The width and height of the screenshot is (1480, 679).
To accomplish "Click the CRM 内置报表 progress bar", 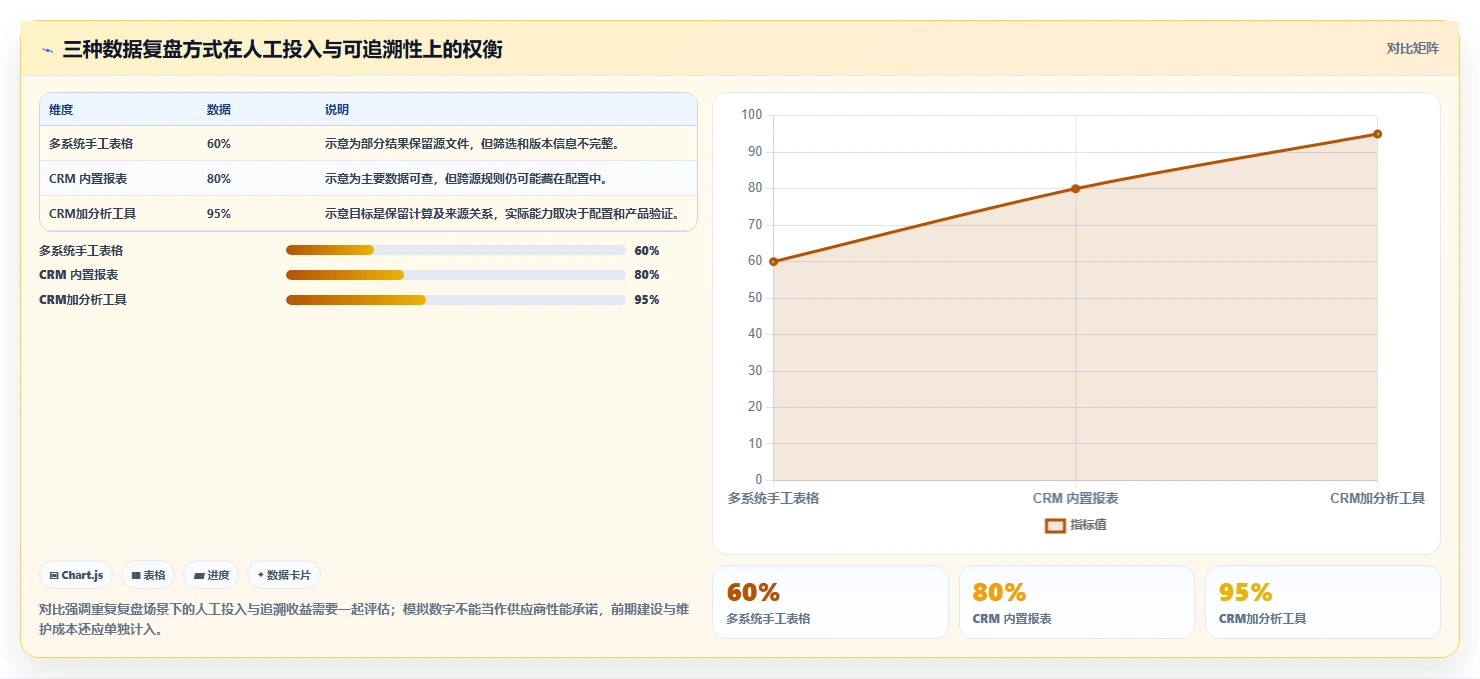I will click(455, 275).
